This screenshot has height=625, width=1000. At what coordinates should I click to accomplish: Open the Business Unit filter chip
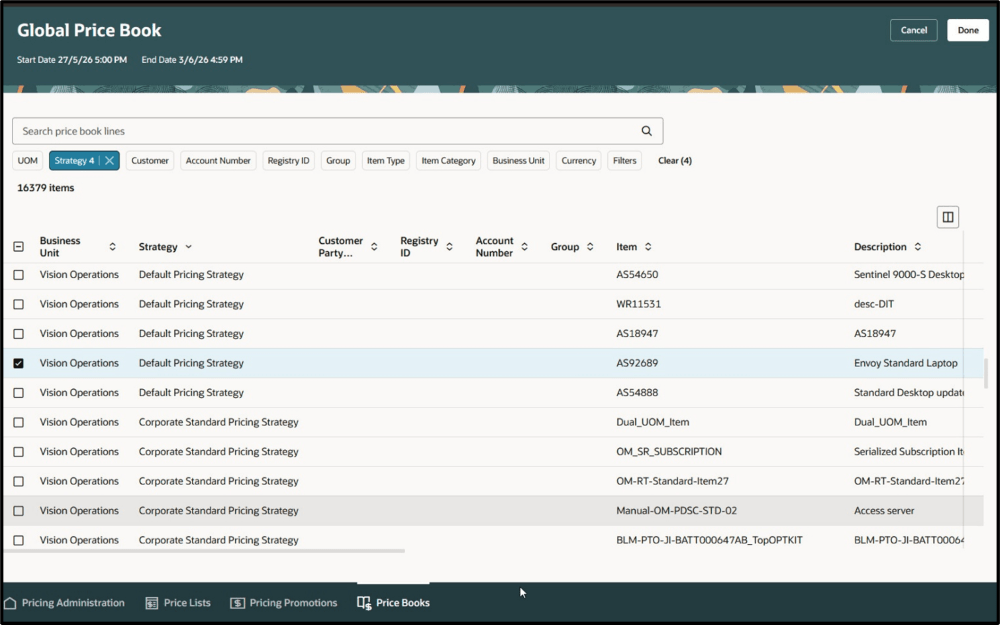(x=518, y=161)
